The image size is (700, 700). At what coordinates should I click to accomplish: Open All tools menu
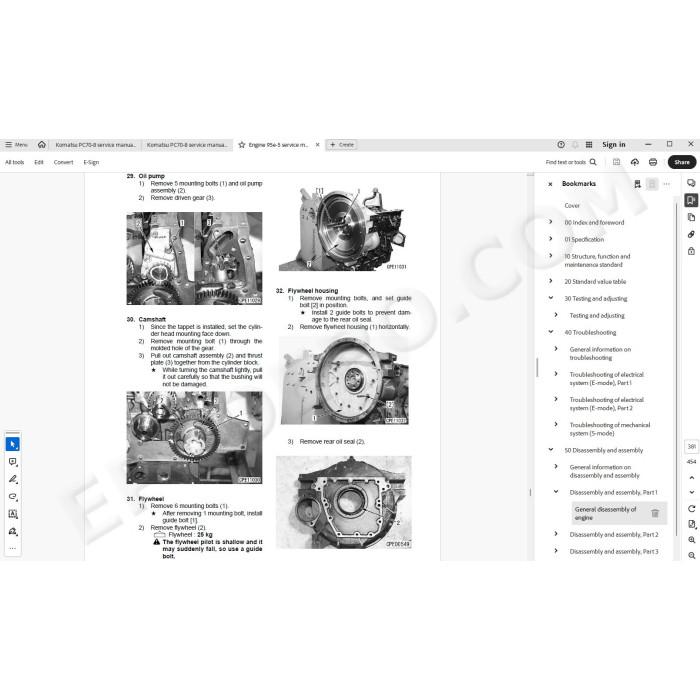[14, 162]
